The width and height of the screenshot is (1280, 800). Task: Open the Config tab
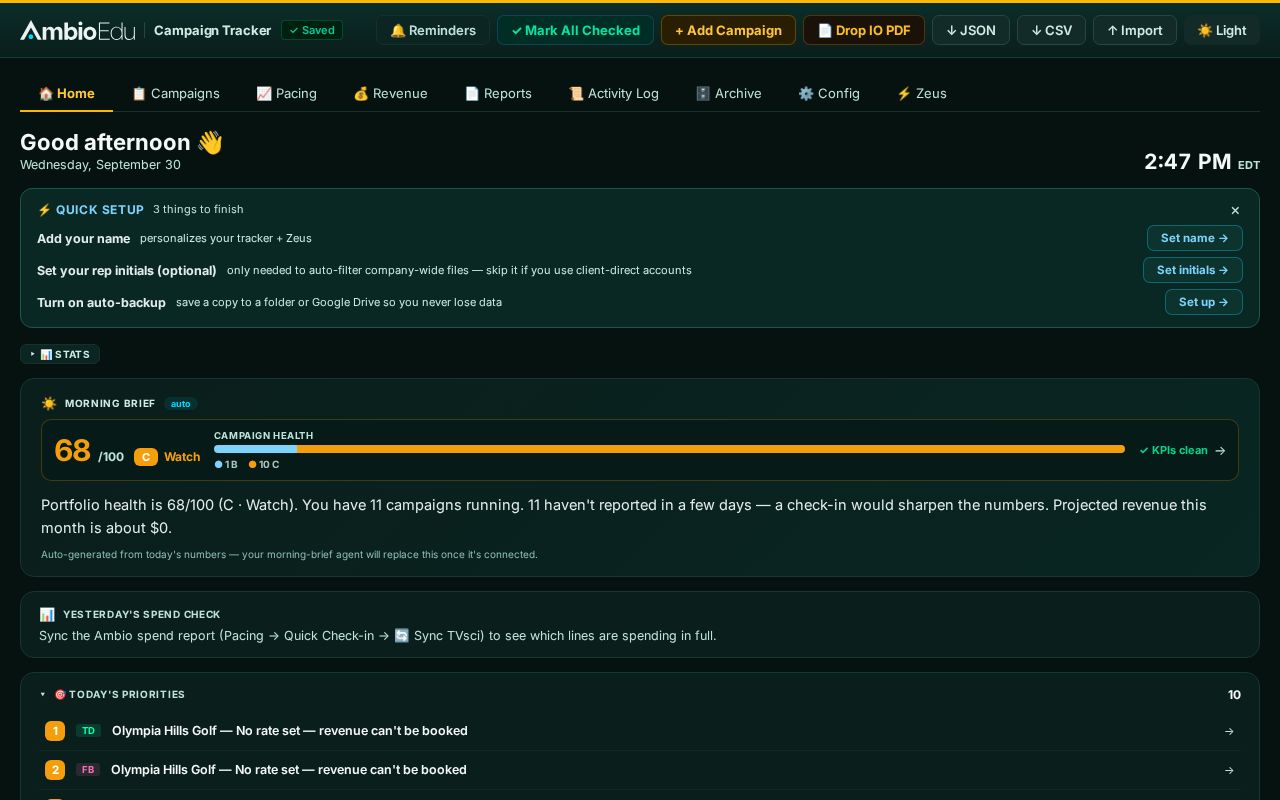click(829, 93)
